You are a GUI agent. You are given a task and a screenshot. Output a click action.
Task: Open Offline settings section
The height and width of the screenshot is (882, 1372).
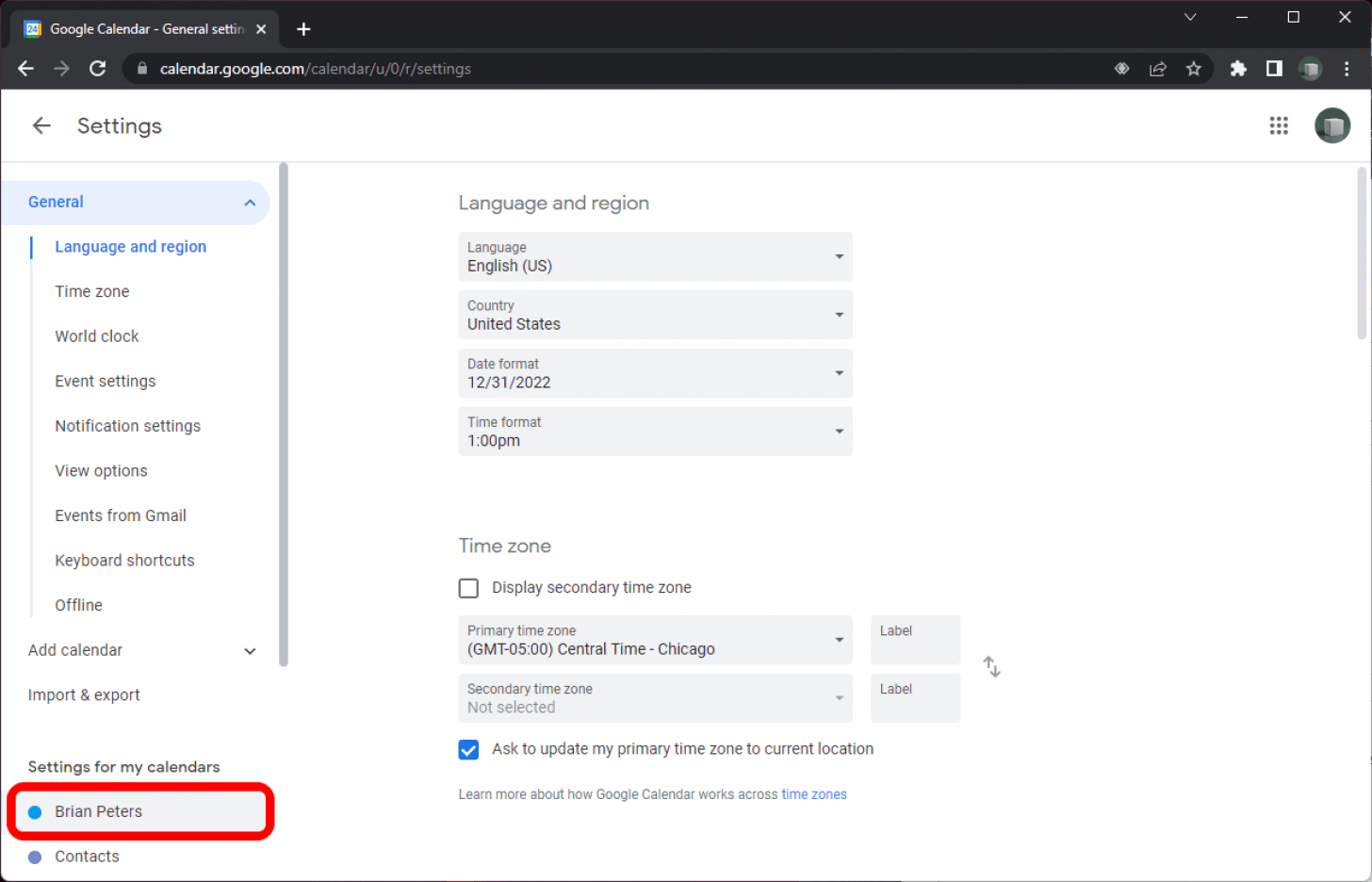click(x=79, y=605)
